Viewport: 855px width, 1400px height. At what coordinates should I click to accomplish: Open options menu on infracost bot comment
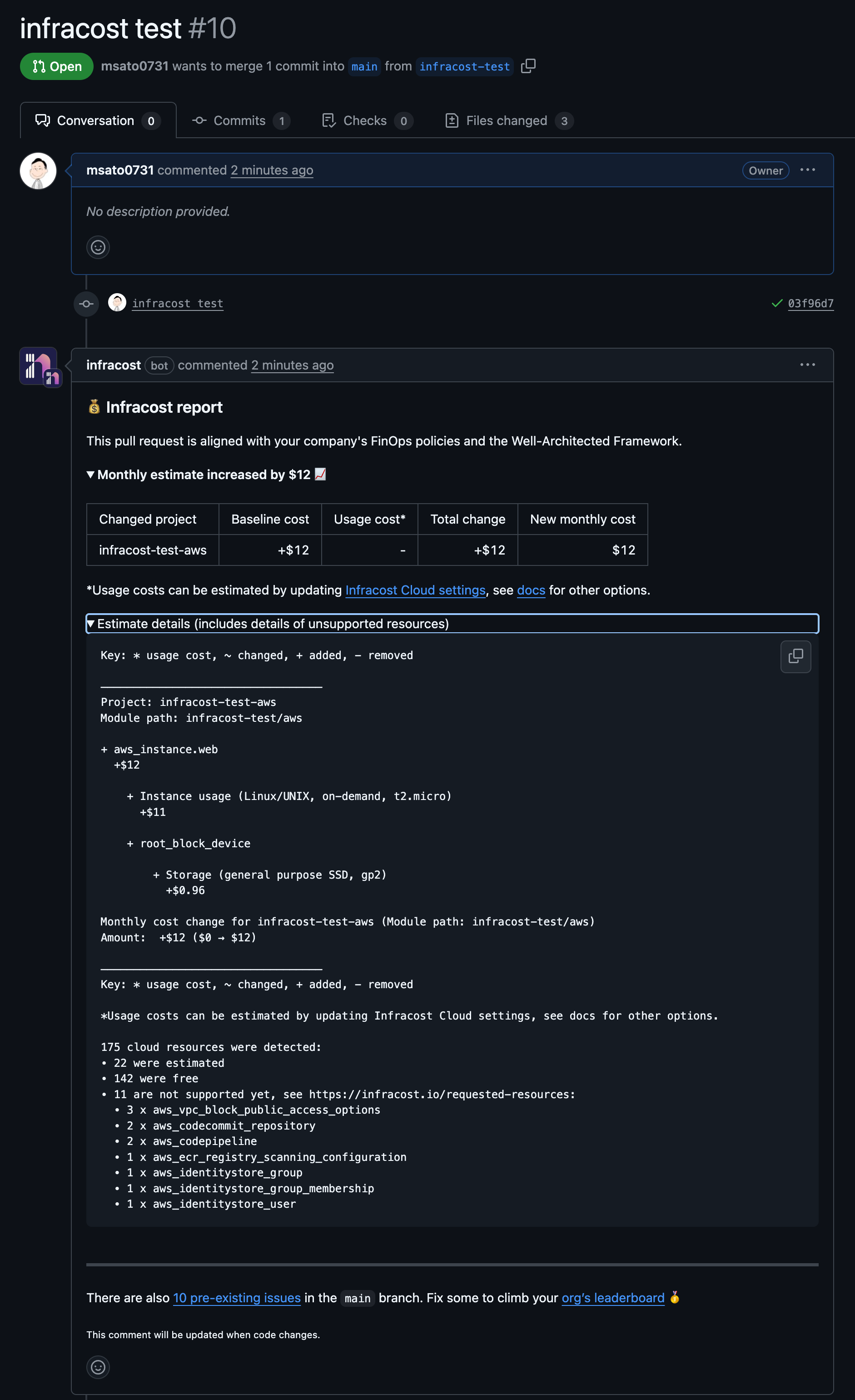click(807, 365)
